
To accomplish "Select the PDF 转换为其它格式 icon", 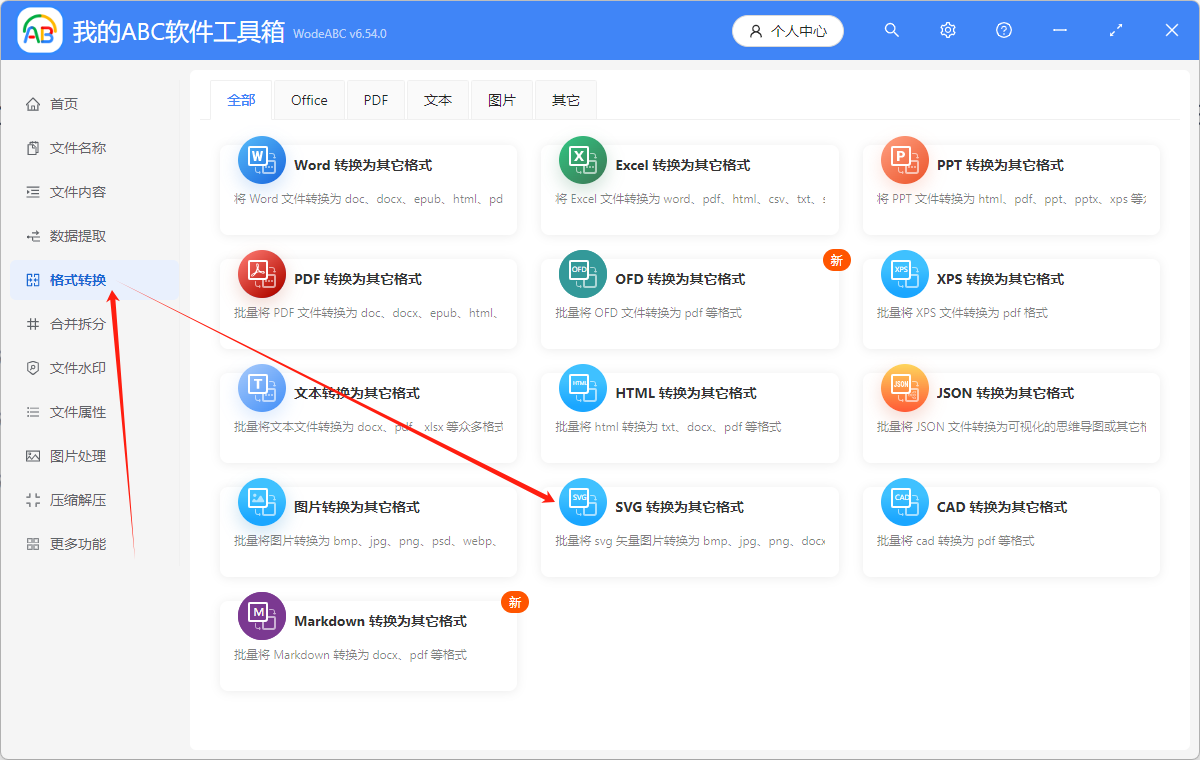I will [x=261, y=273].
